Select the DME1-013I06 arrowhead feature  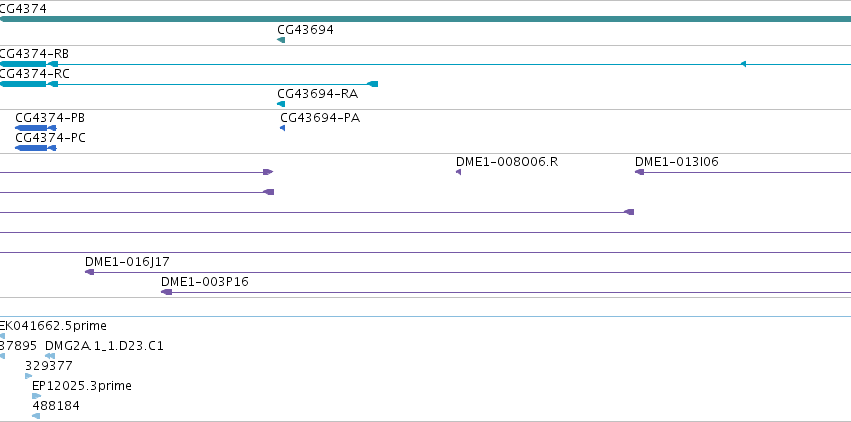click(x=639, y=172)
